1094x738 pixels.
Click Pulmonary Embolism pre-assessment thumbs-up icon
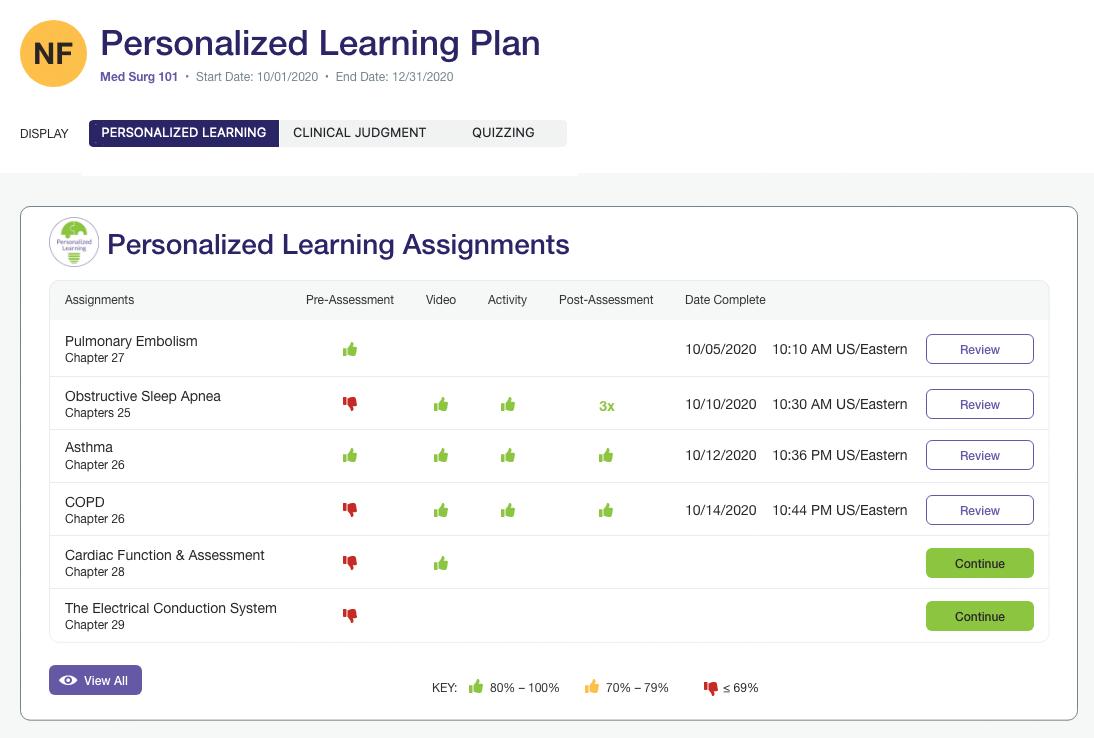point(350,350)
